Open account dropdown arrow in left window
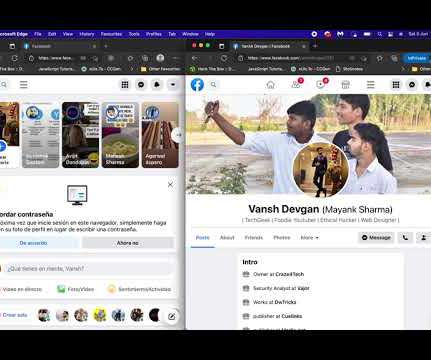Image resolution: width=431 pixels, height=360 pixels. [x=173, y=85]
